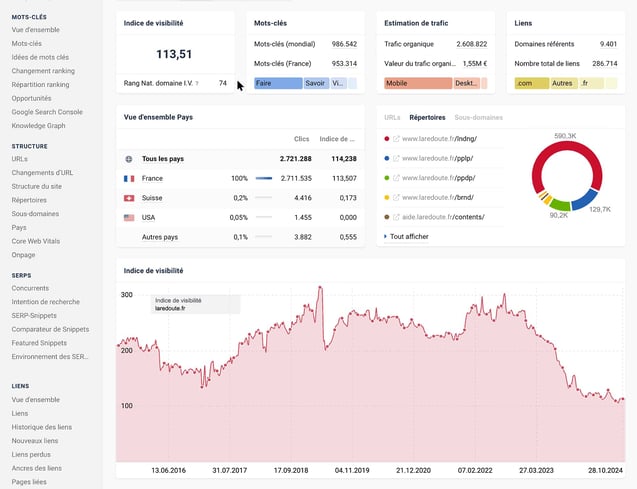Open external link icon for /pplp/ directory
The image size is (637, 489).
point(396,158)
